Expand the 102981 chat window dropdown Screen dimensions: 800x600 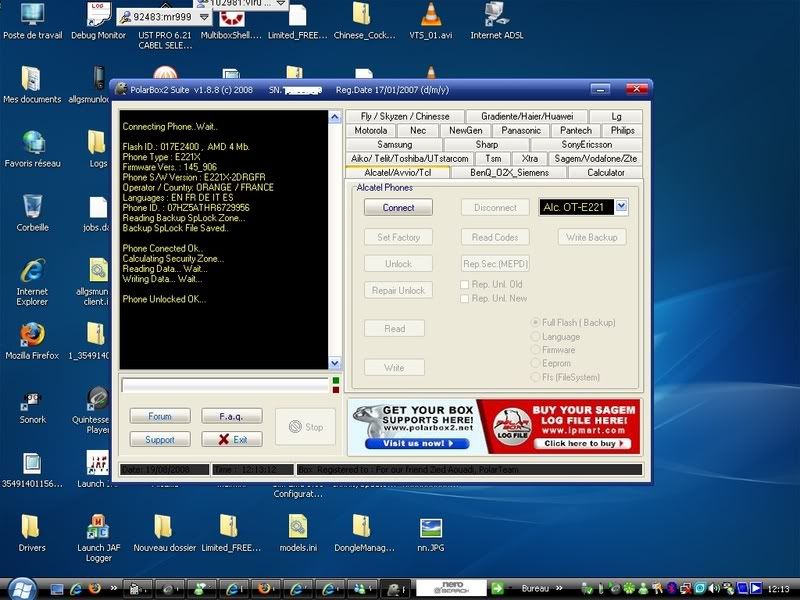coord(281,3)
